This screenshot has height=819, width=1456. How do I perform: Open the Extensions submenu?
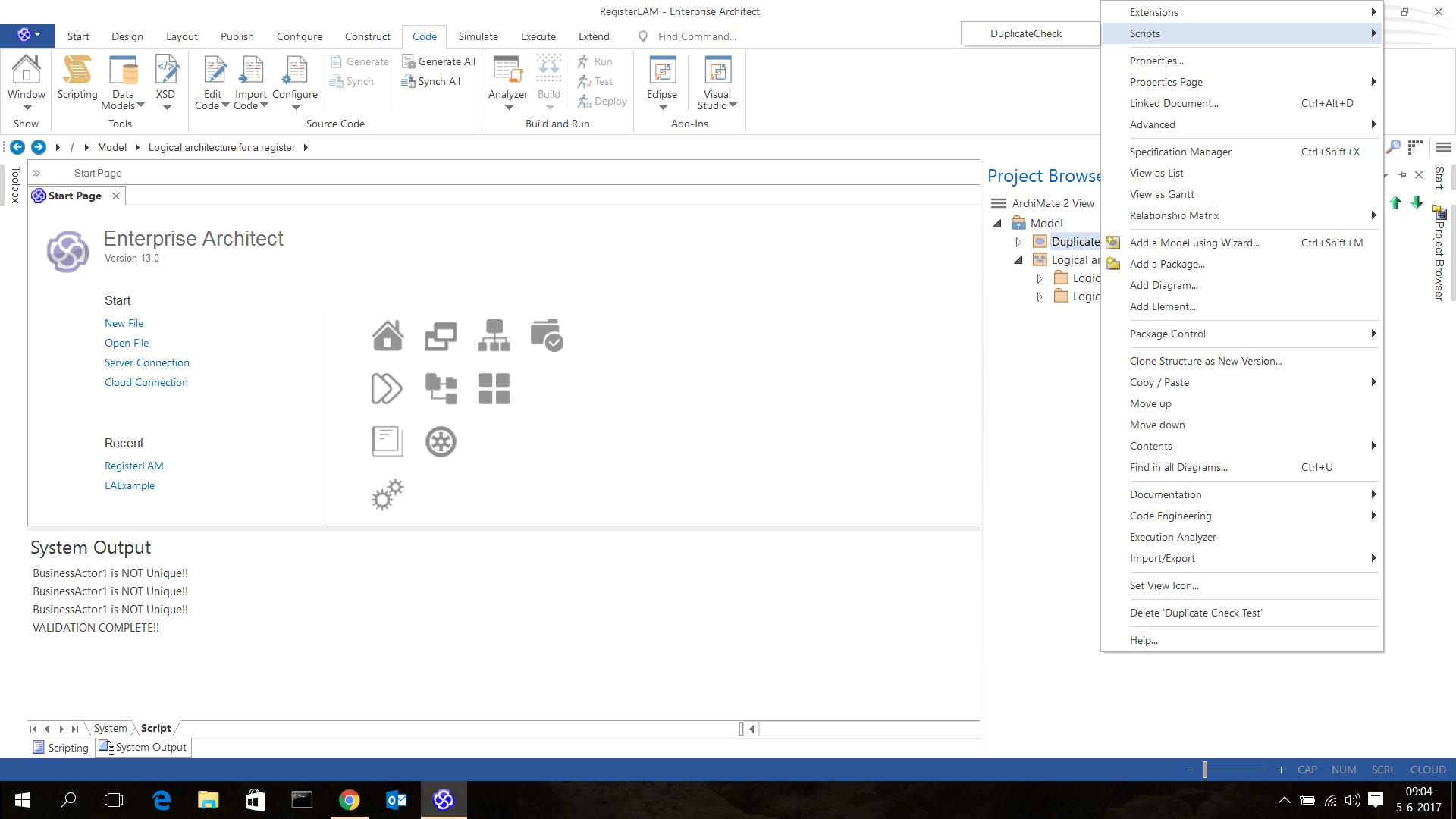[1242, 12]
